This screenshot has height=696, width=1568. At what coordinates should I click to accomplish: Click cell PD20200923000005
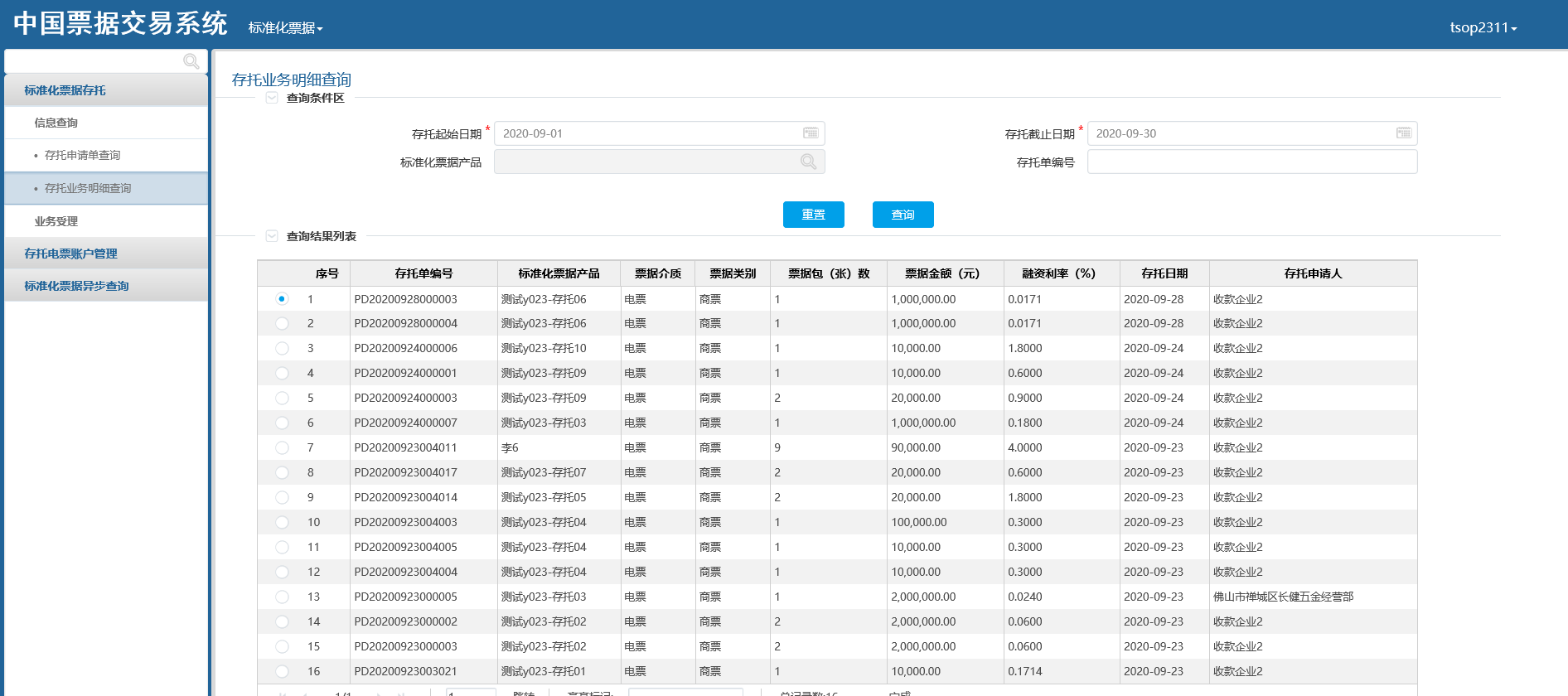point(406,597)
